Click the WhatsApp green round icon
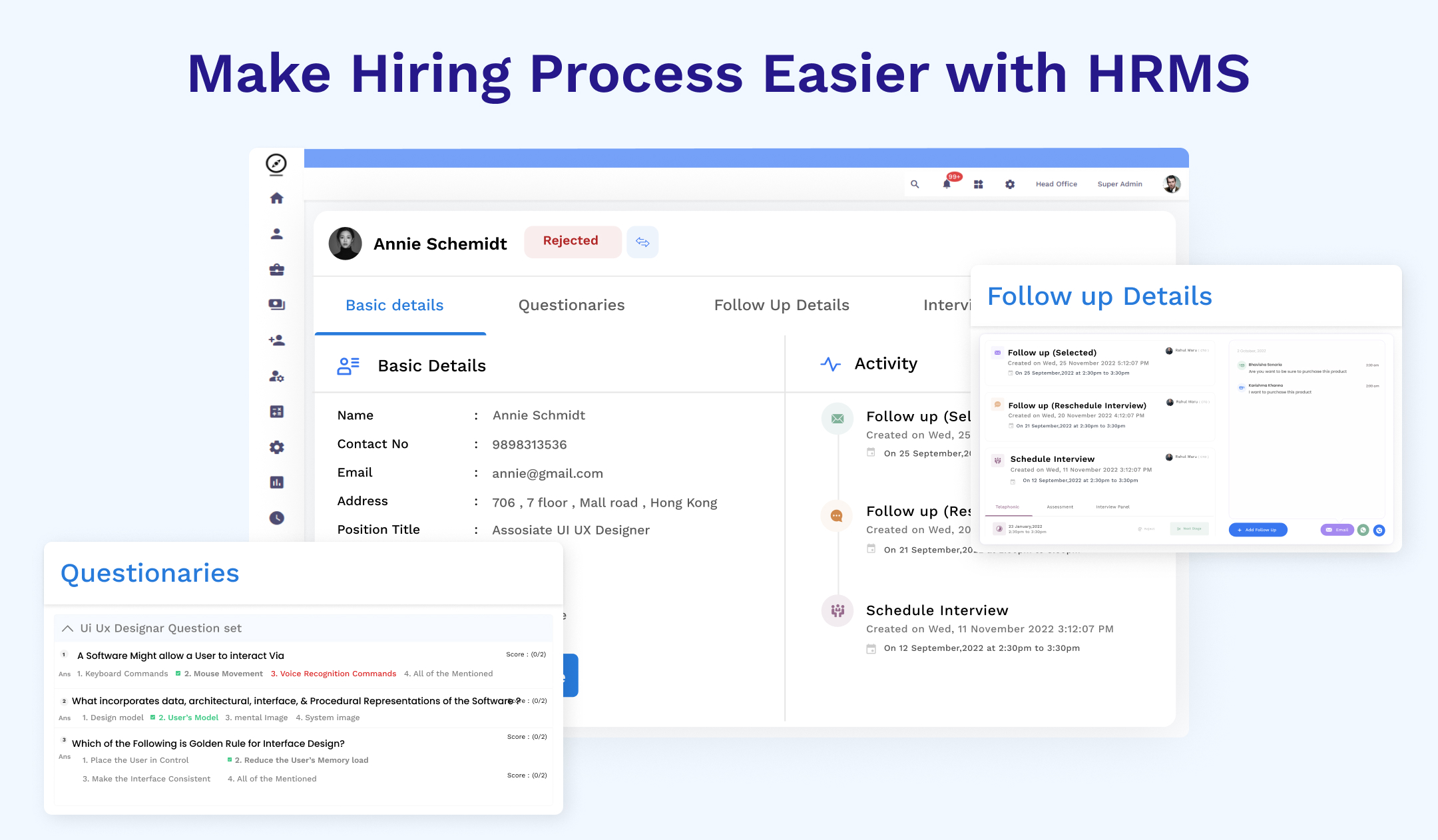The width and height of the screenshot is (1438, 840). [1363, 530]
